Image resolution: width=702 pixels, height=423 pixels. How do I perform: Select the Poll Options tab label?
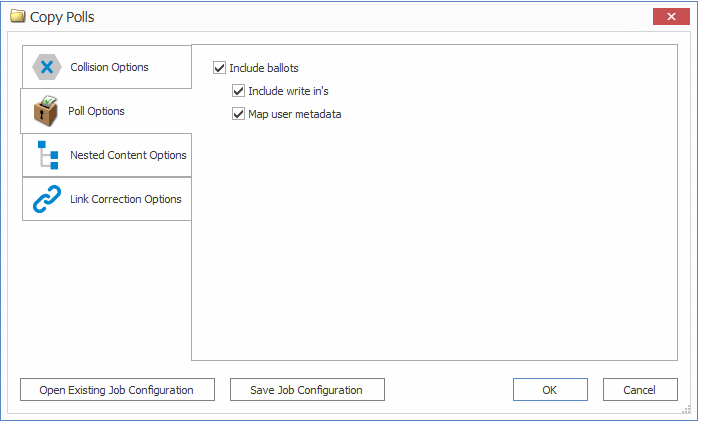tap(96, 111)
